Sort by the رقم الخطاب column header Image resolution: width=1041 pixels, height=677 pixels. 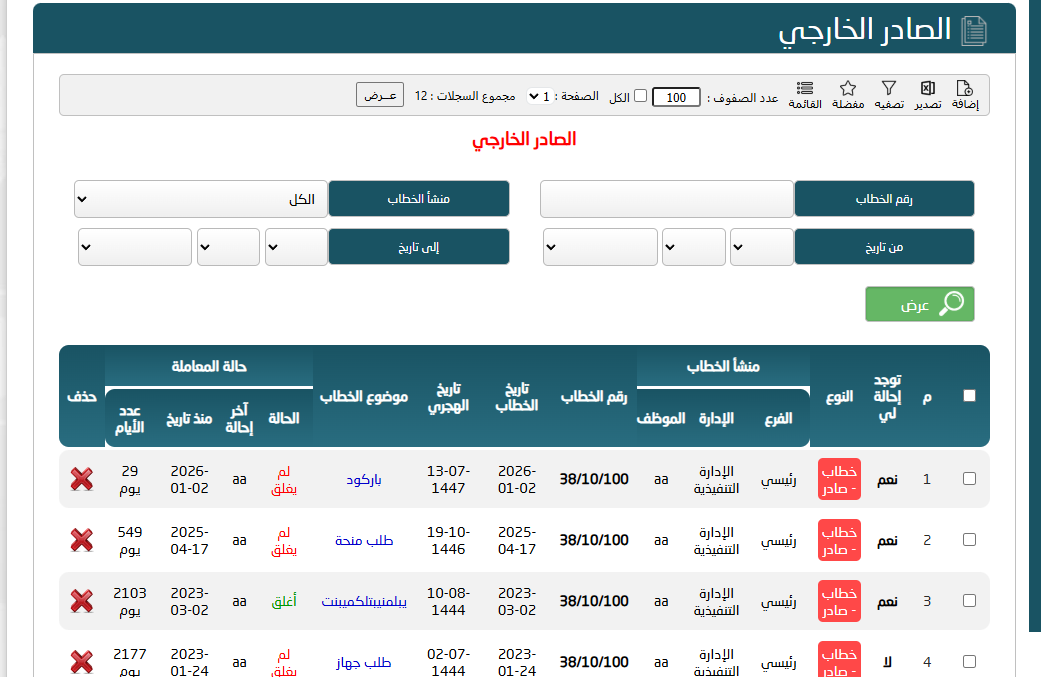coord(594,396)
